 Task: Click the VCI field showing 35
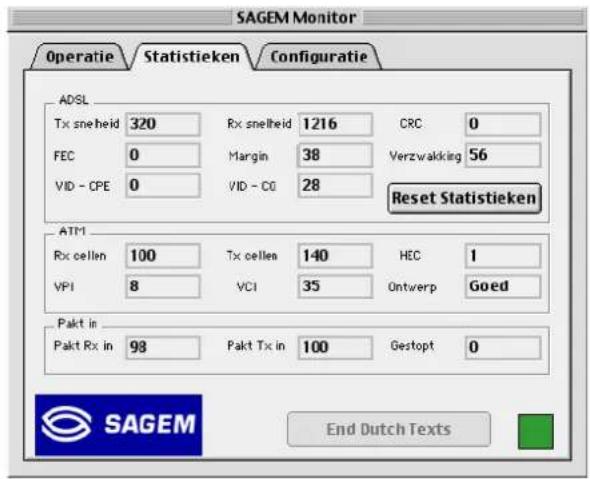[x=335, y=287]
